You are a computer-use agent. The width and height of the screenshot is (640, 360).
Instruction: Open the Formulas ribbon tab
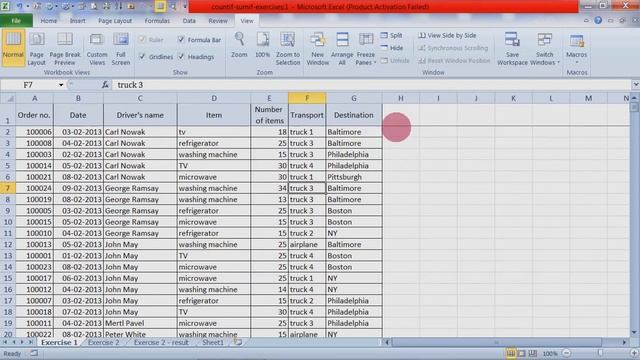click(x=157, y=20)
